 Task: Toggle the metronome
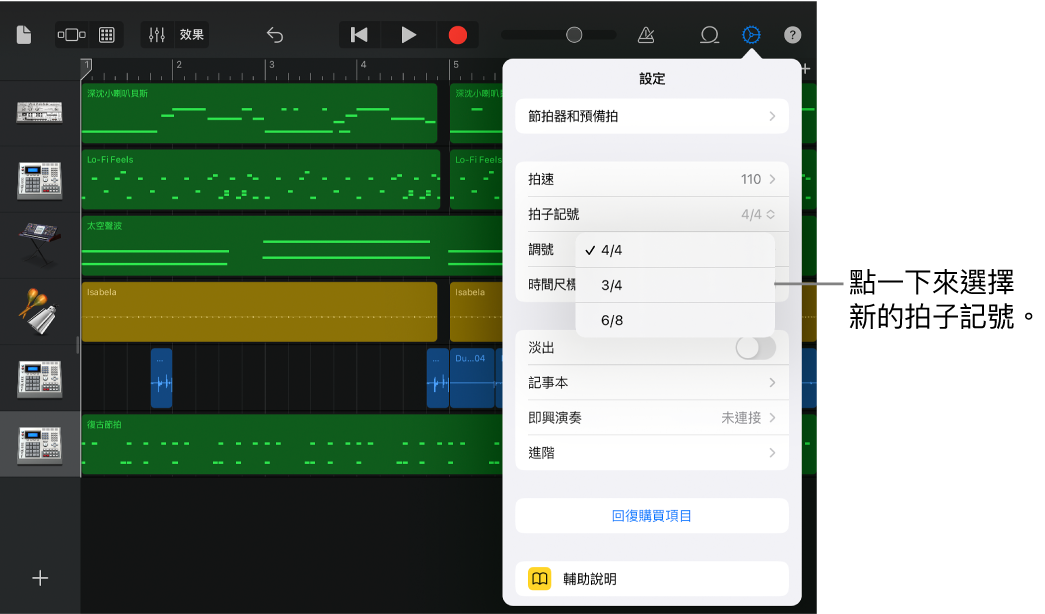click(x=645, y=34)
